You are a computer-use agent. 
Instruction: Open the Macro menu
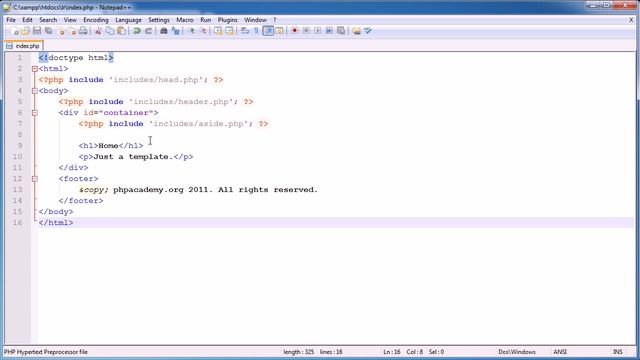tap(185, 20)
